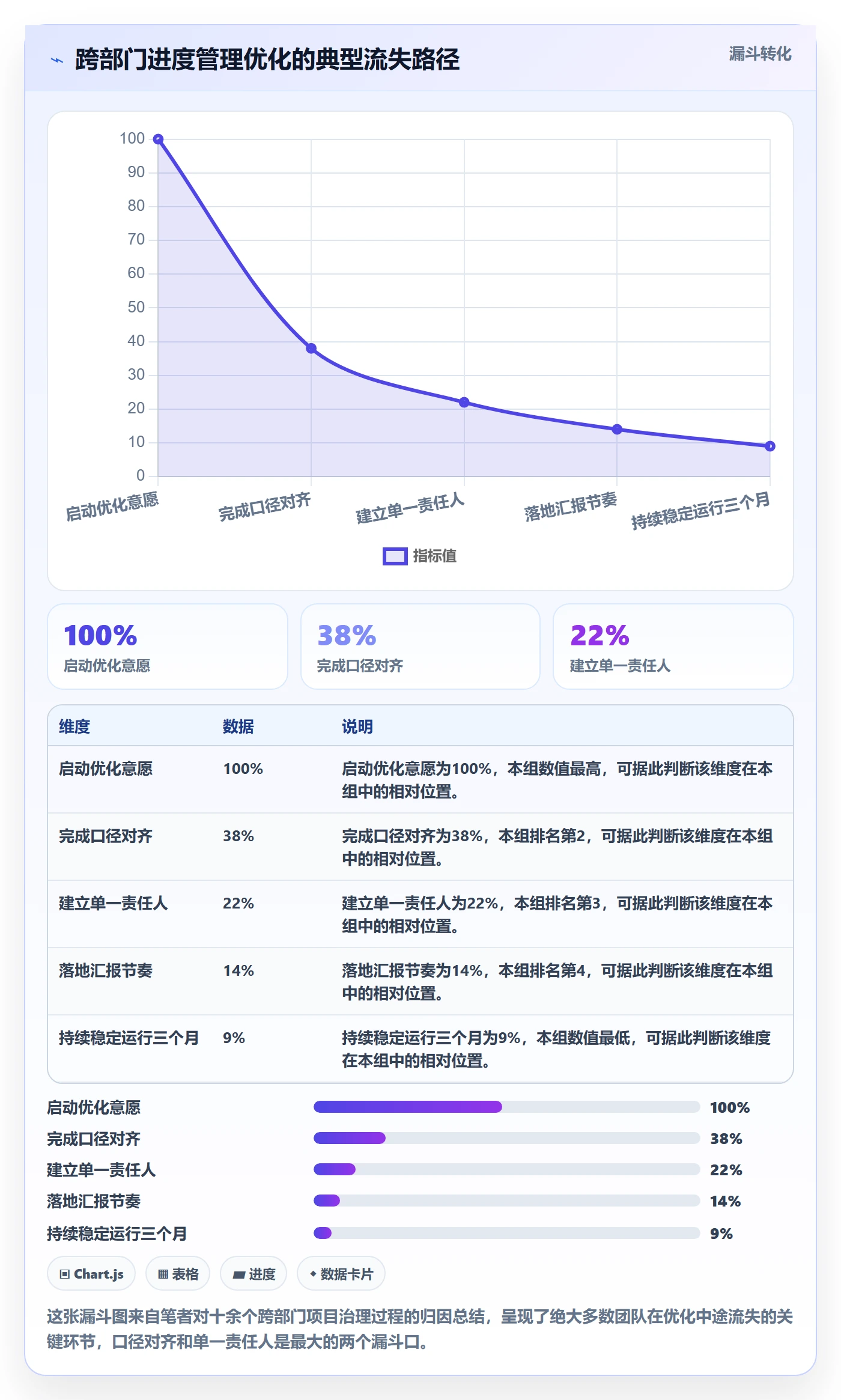Click the 38% cell in the table
The image size is (841, 1400).
[x=238, y=836]
